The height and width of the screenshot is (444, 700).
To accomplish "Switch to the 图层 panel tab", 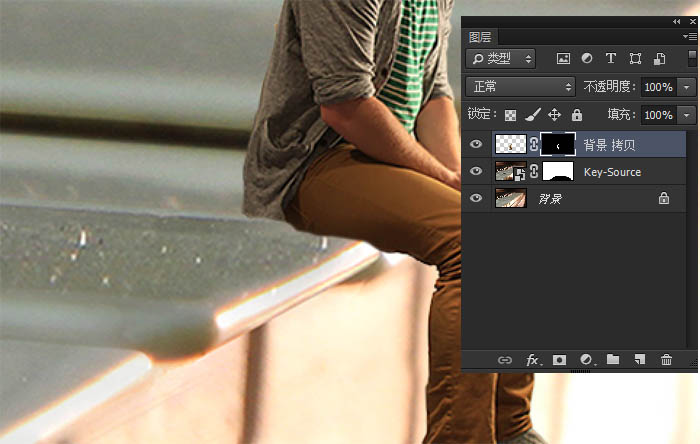I will pos(480,37).
